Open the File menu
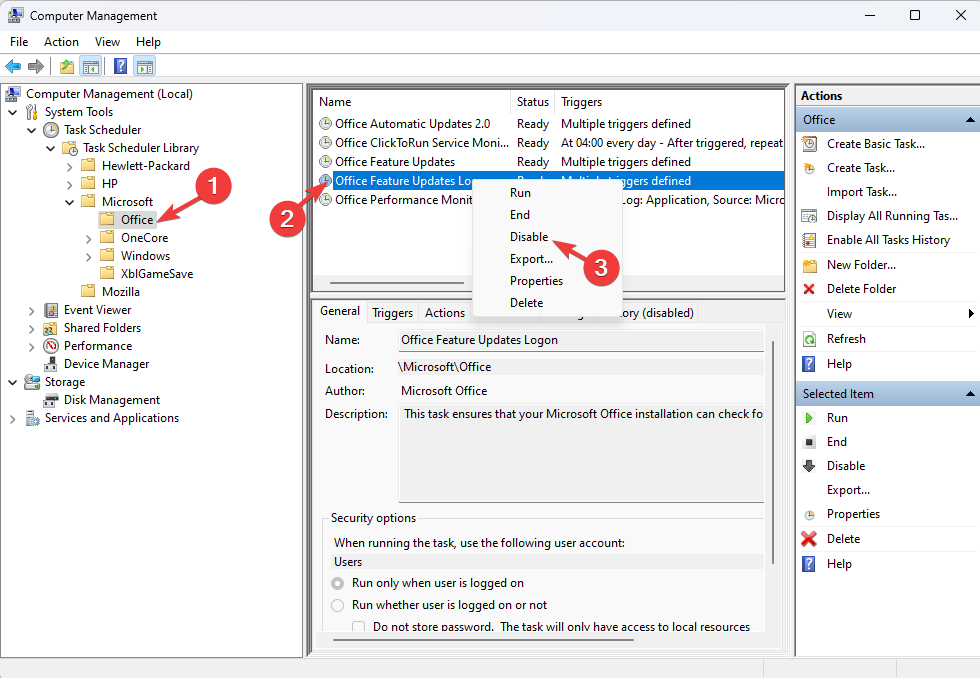The height and width of the screenshot is (678, 980). pyautogui.click(x=19, y=42)
